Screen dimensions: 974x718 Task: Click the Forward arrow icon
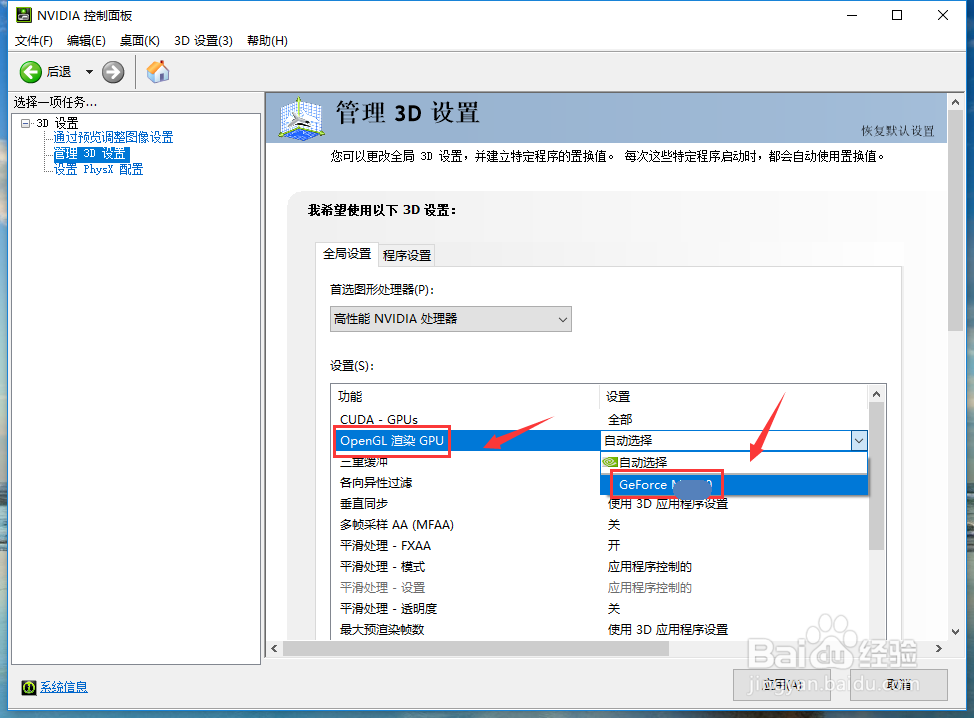click(113, 72)
